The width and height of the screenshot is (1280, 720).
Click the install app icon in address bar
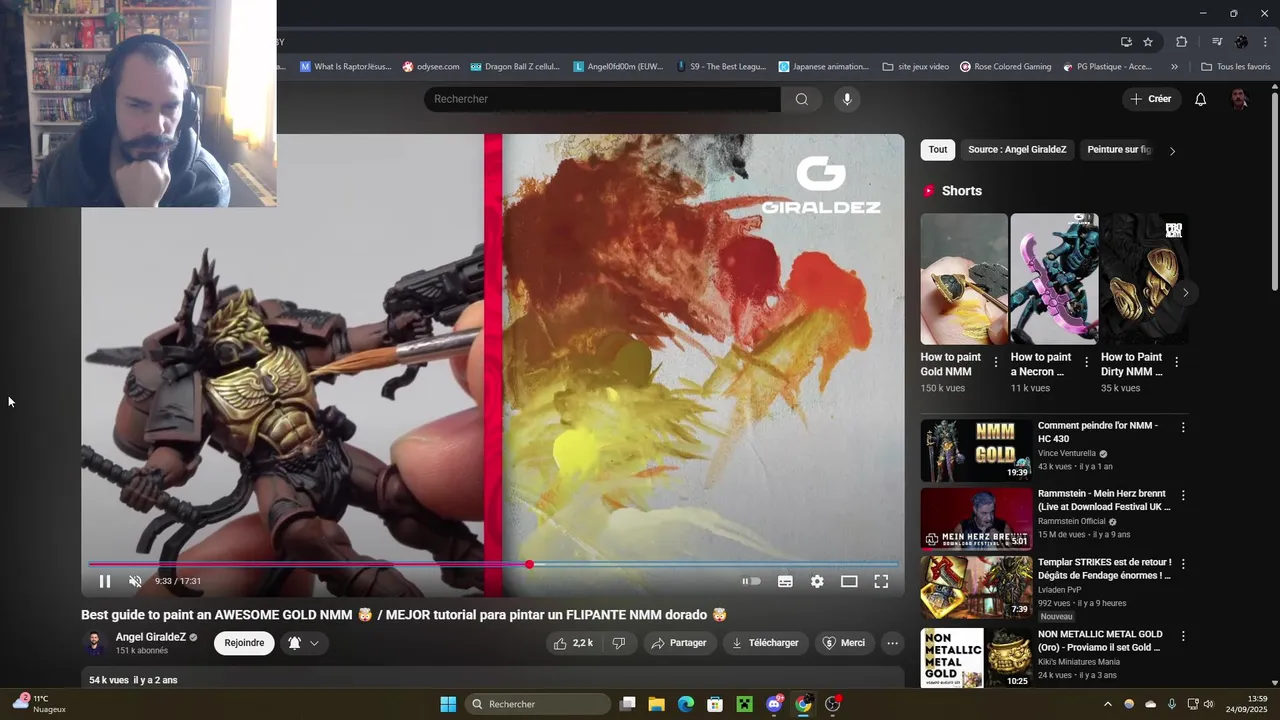pos(1126,42)
